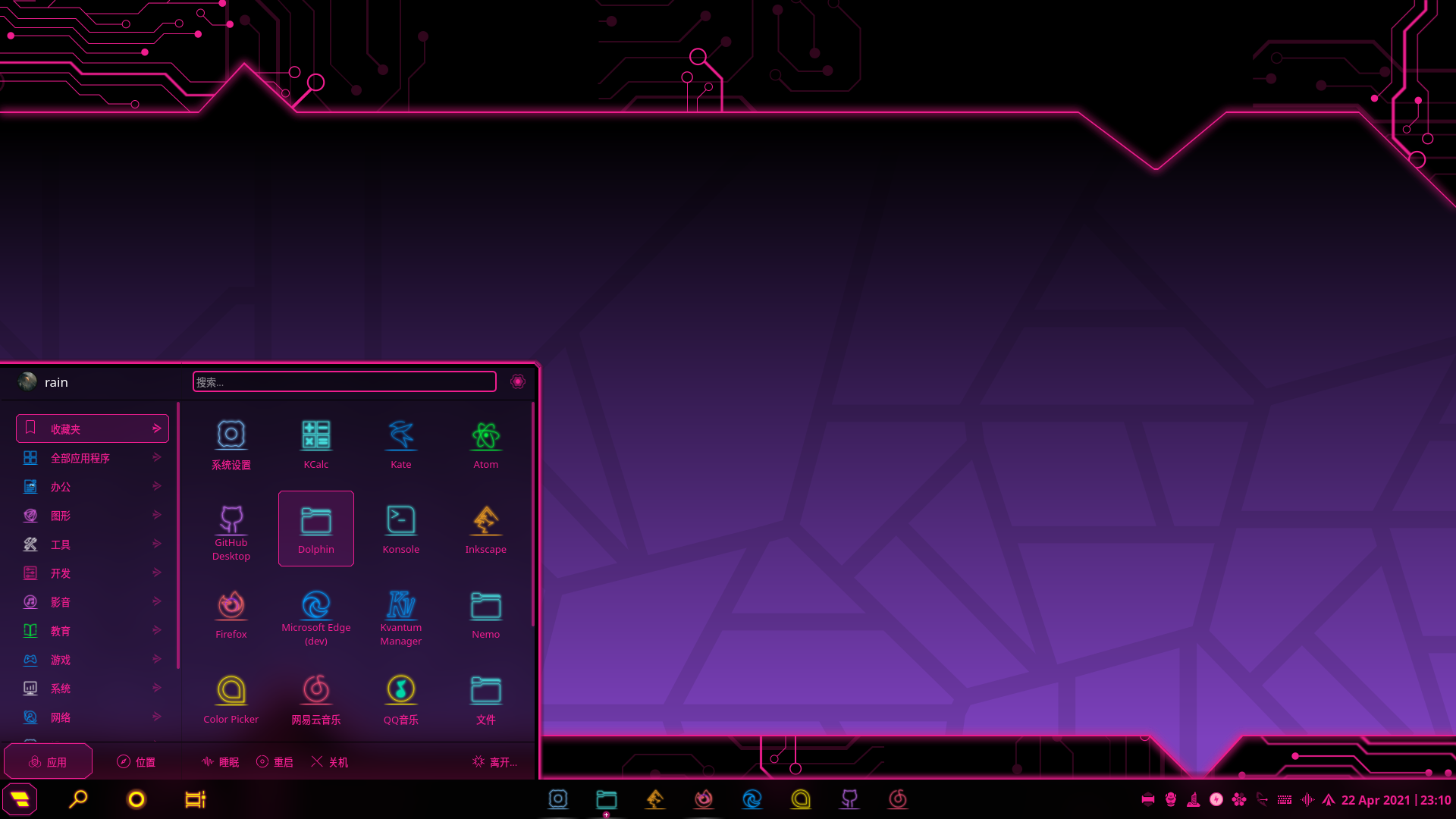Switch to the 位置 places tab
The width and height of the screenshot is (1456, 819).
click(136, 761)
